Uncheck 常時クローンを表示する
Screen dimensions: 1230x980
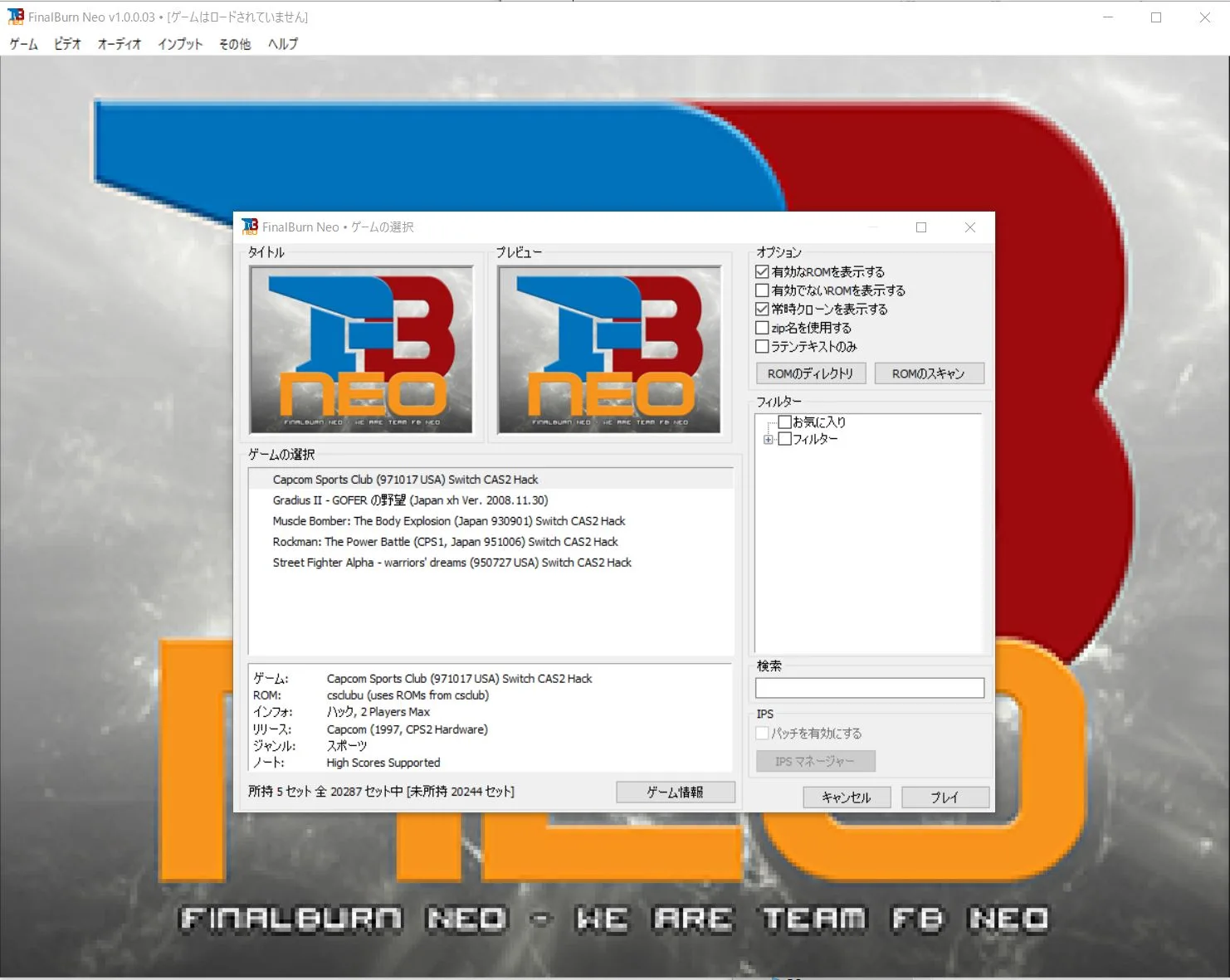click(x=762, y=309)
